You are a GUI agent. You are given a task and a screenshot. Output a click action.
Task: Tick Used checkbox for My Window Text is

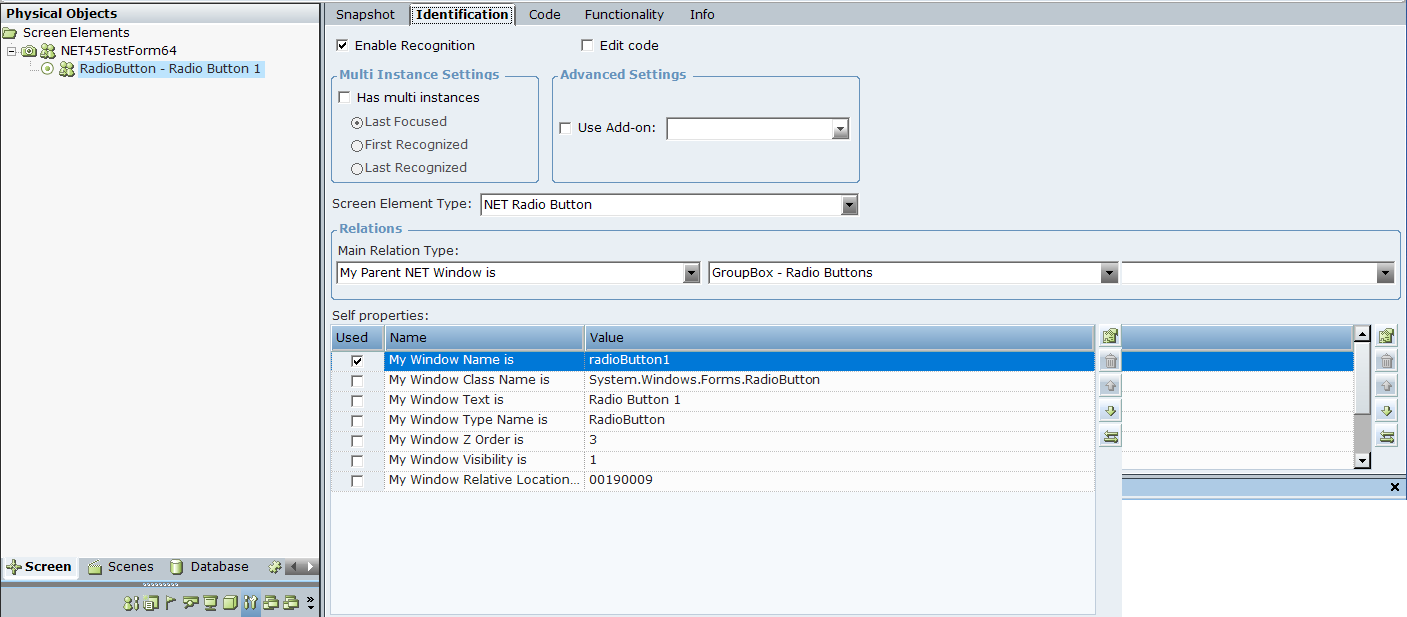357,401
